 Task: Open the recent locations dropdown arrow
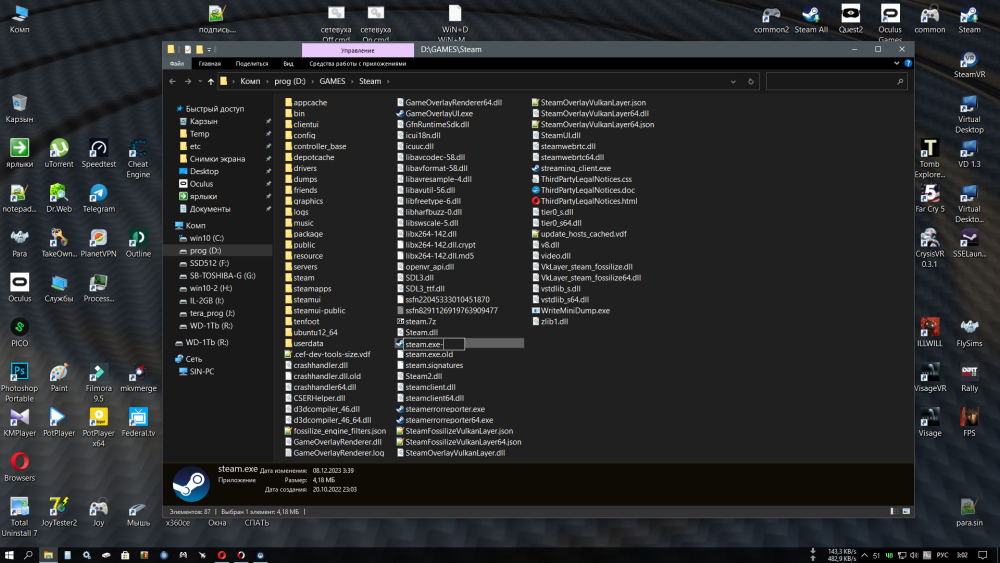tap(199, 81)
